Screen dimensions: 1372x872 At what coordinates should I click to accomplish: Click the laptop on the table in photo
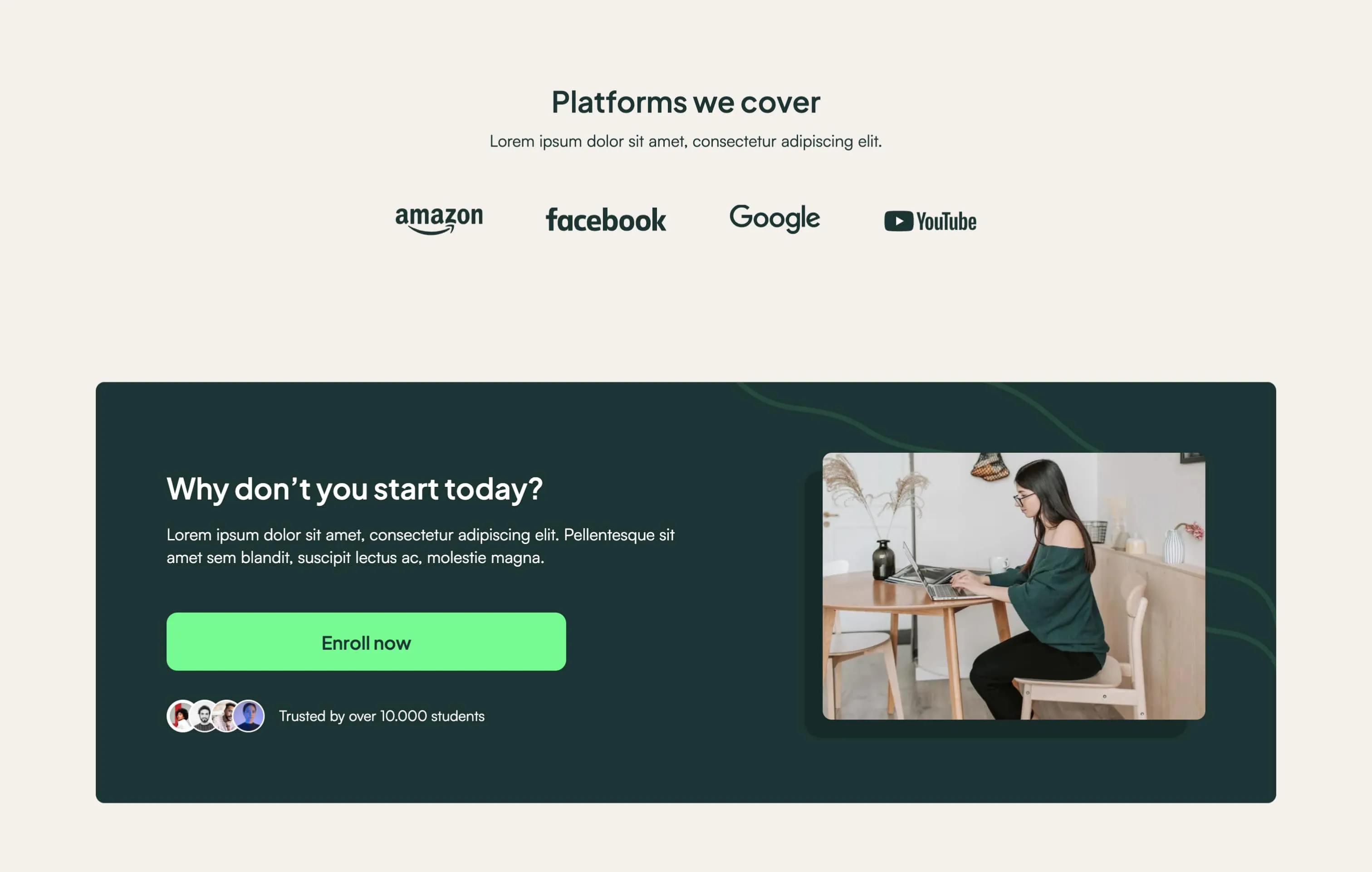(935, 576)
